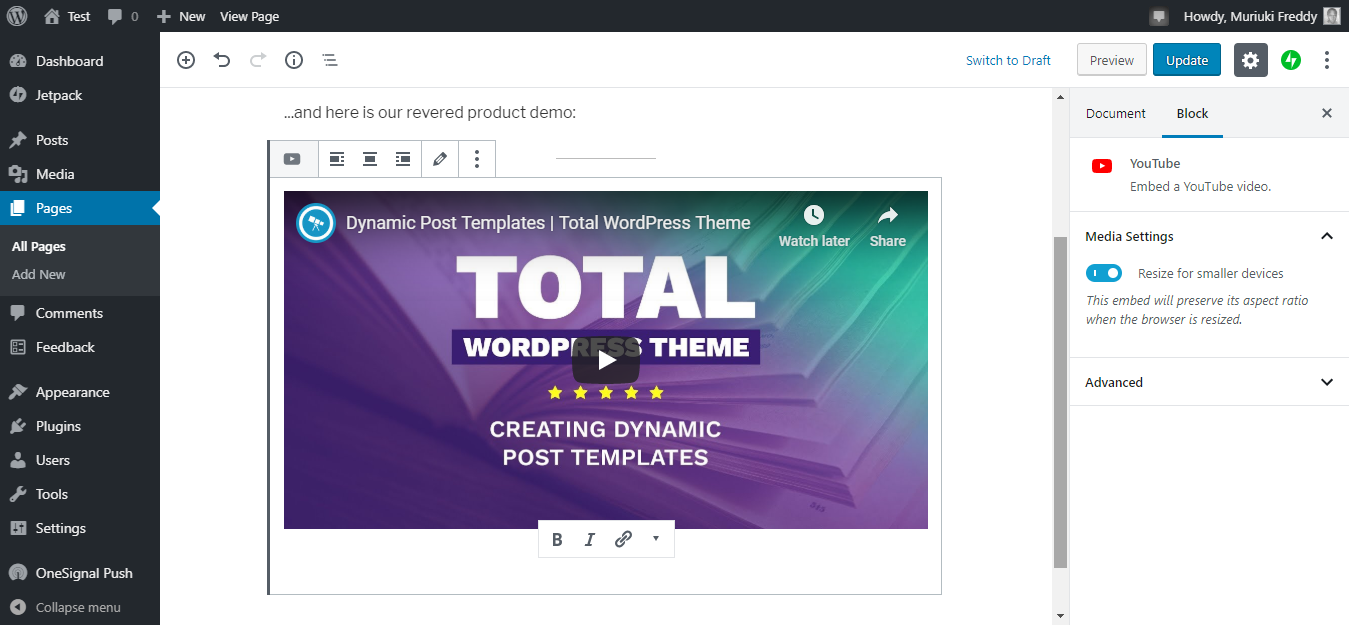This screenshot has height=625, width=1349.
Task: Apply italic to the caption
Action: click(590, 539)
